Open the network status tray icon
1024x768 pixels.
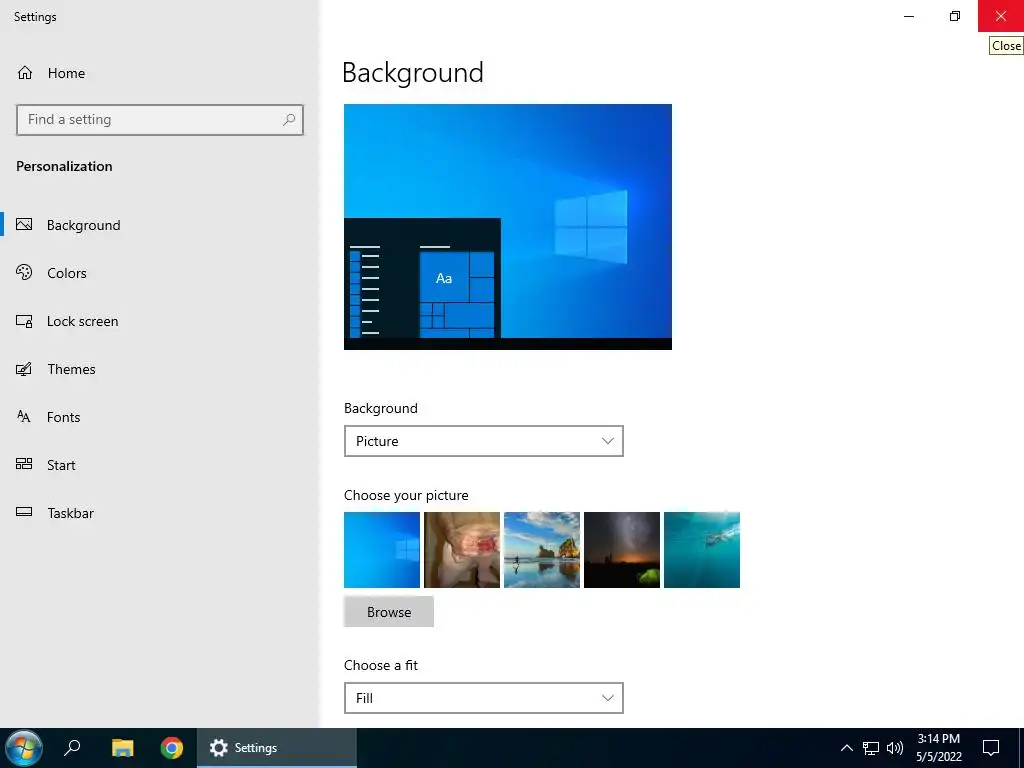tap(871, 748)
